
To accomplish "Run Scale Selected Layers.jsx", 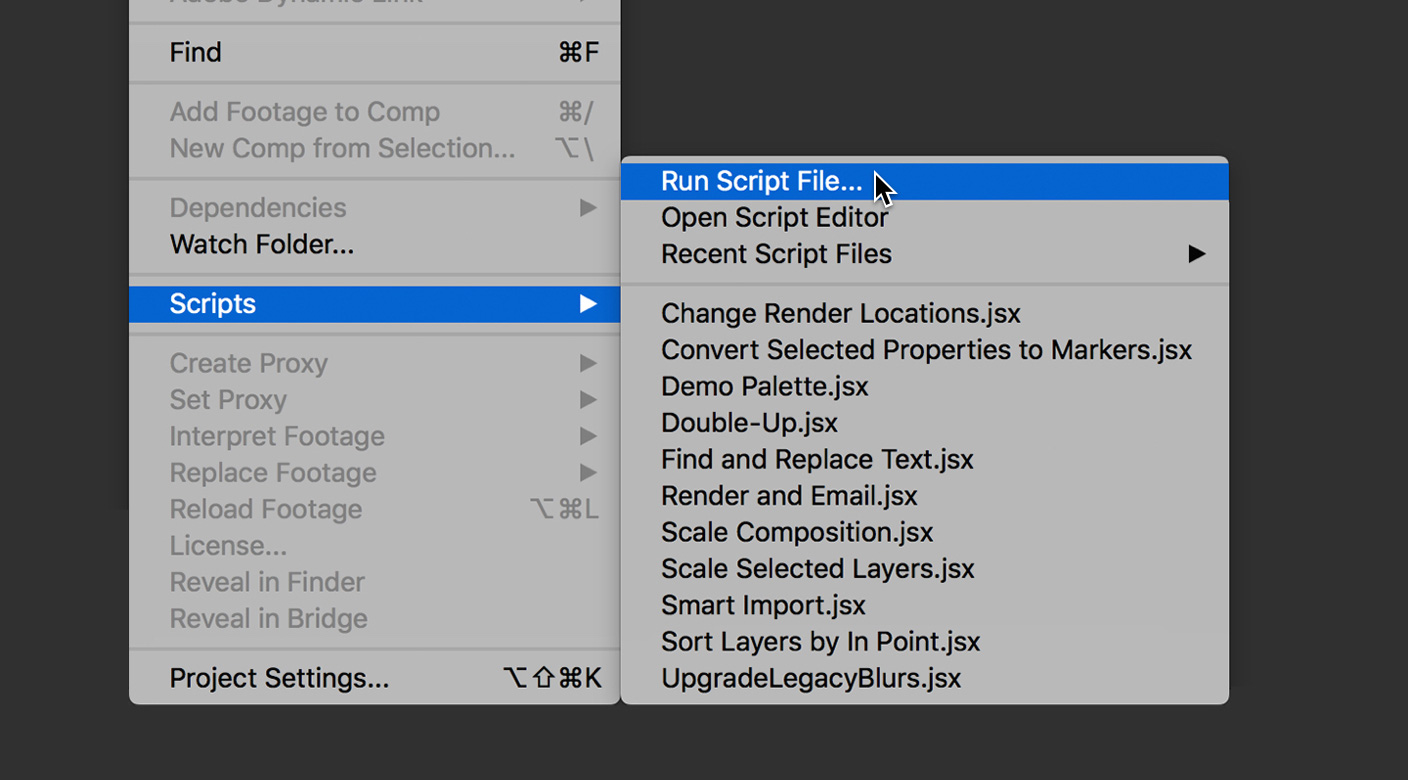I will pos(817,569).
